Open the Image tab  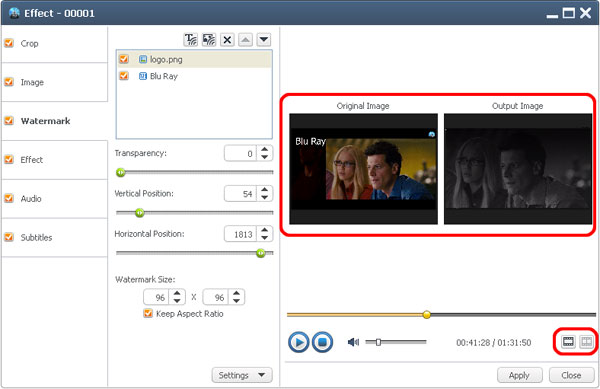(x=54, y=82)
